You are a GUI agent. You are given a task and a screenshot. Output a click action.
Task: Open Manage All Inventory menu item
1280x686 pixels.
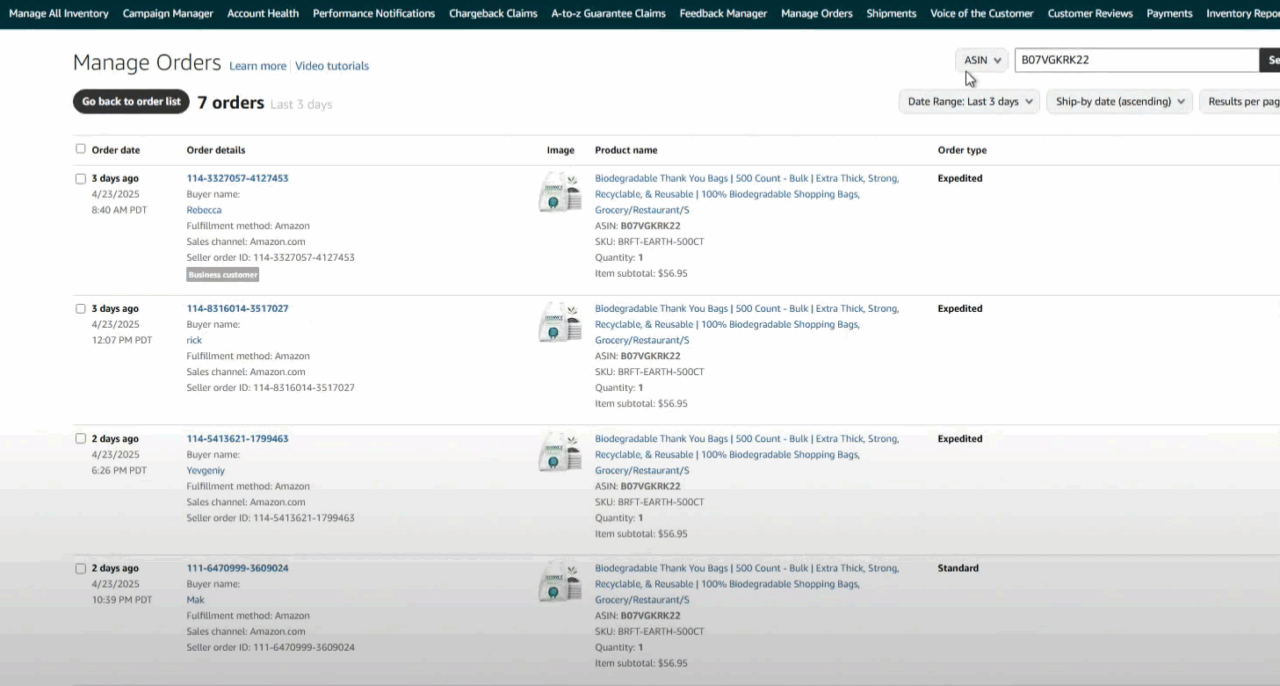(x=58, y=13)
